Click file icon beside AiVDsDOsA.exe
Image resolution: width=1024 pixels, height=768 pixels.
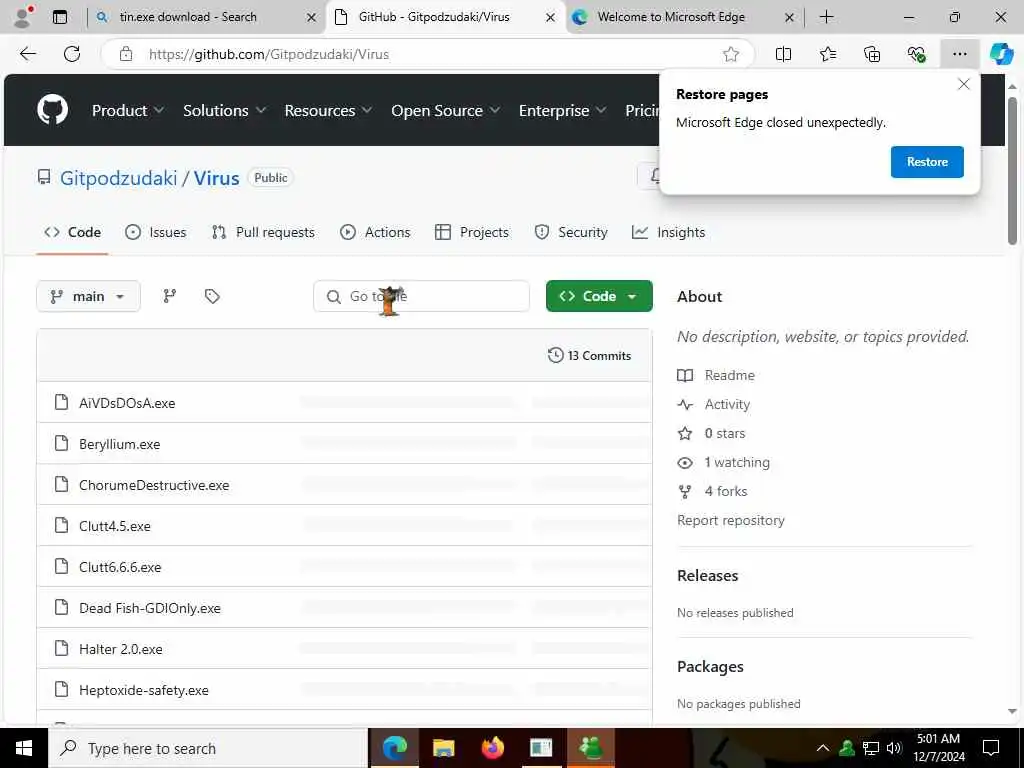pos(61,402)
